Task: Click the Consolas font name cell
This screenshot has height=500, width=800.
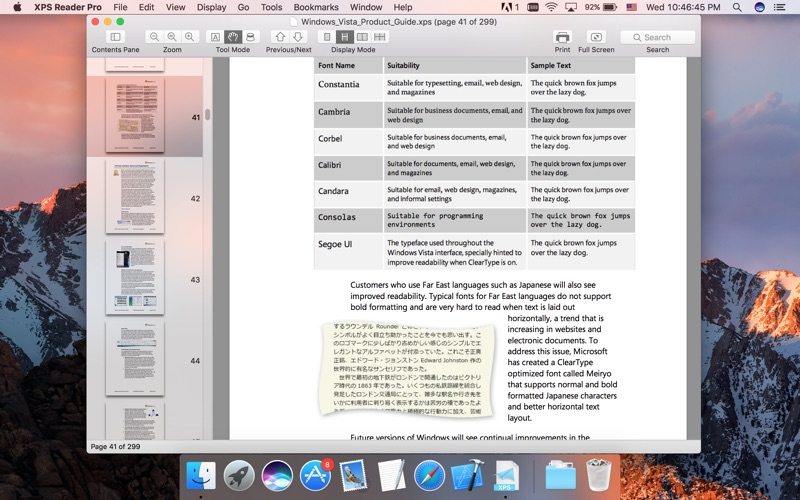Action: pos(348,220)
